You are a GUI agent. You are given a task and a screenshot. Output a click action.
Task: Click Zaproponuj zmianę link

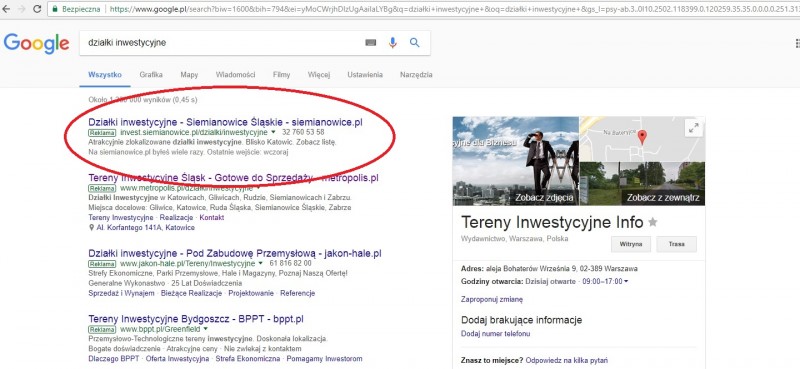click(x=491, y=300)
